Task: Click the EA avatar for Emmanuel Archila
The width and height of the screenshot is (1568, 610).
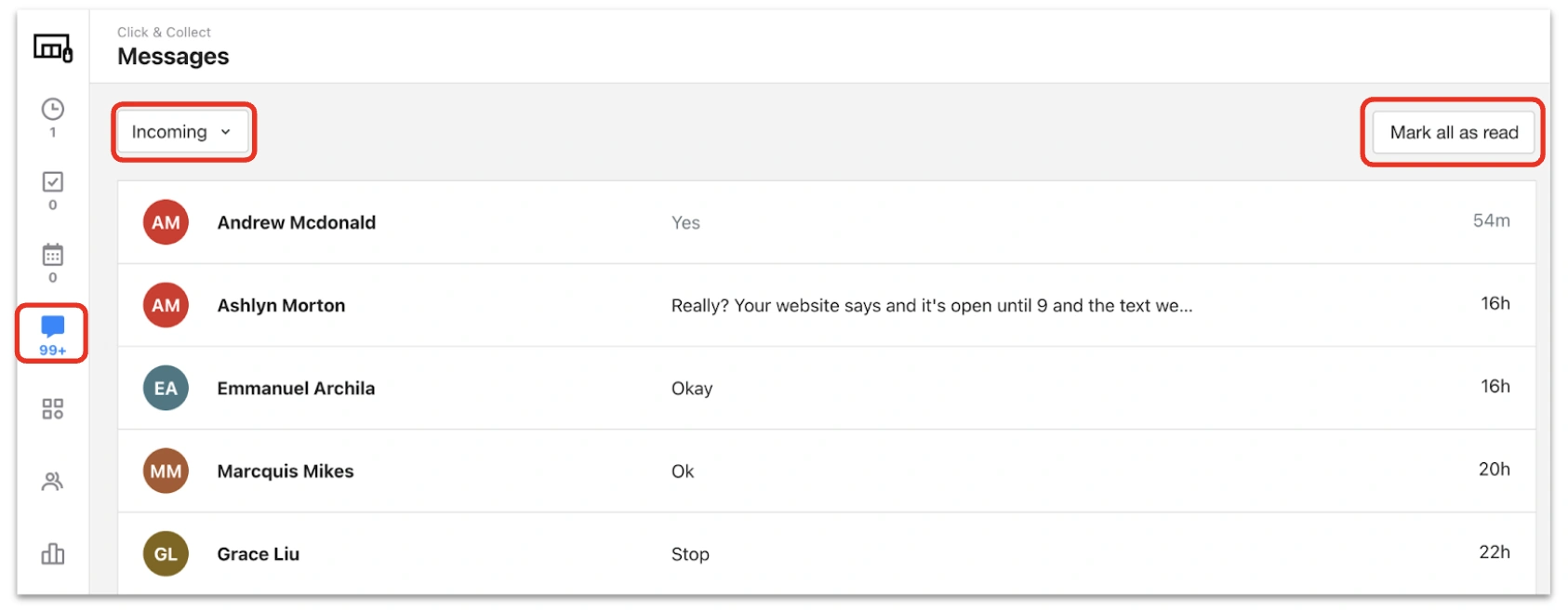Action: coord(166,388)
